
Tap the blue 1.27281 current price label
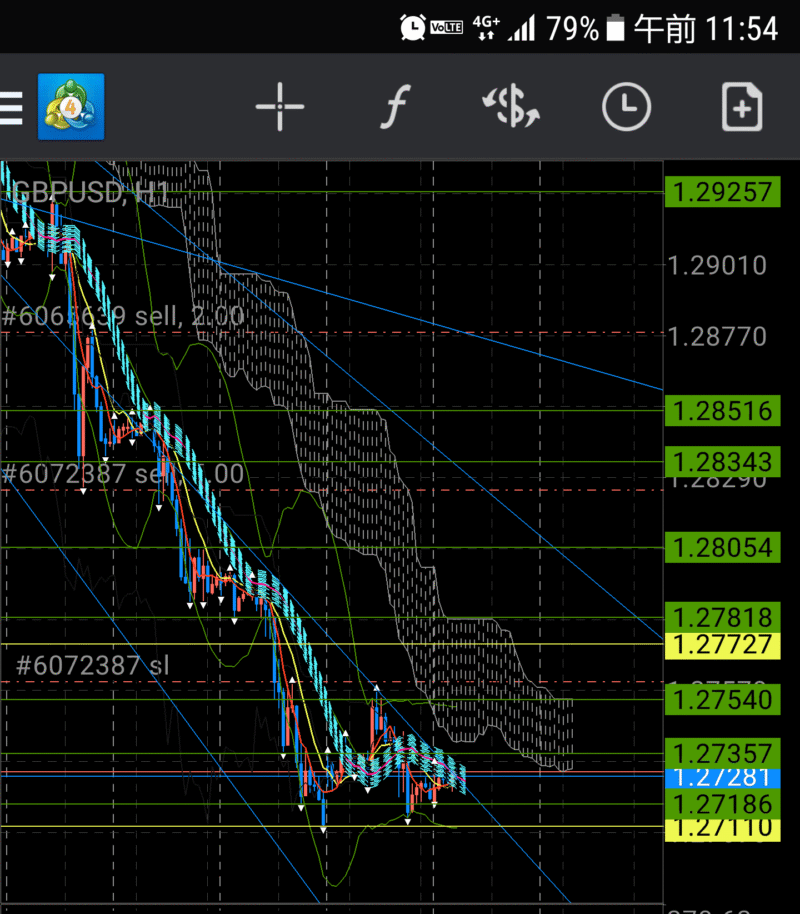[722, 778]
